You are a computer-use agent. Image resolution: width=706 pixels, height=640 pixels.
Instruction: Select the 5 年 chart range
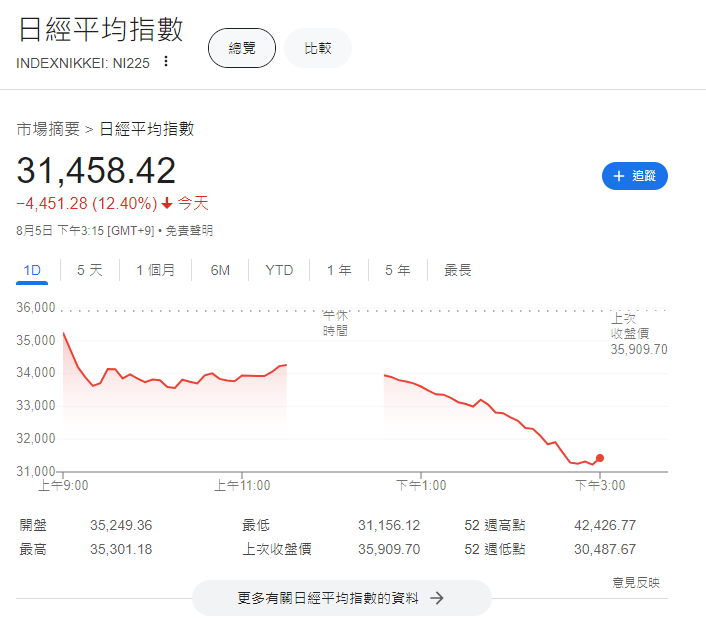pyautogui.click(x=397, y=270)
